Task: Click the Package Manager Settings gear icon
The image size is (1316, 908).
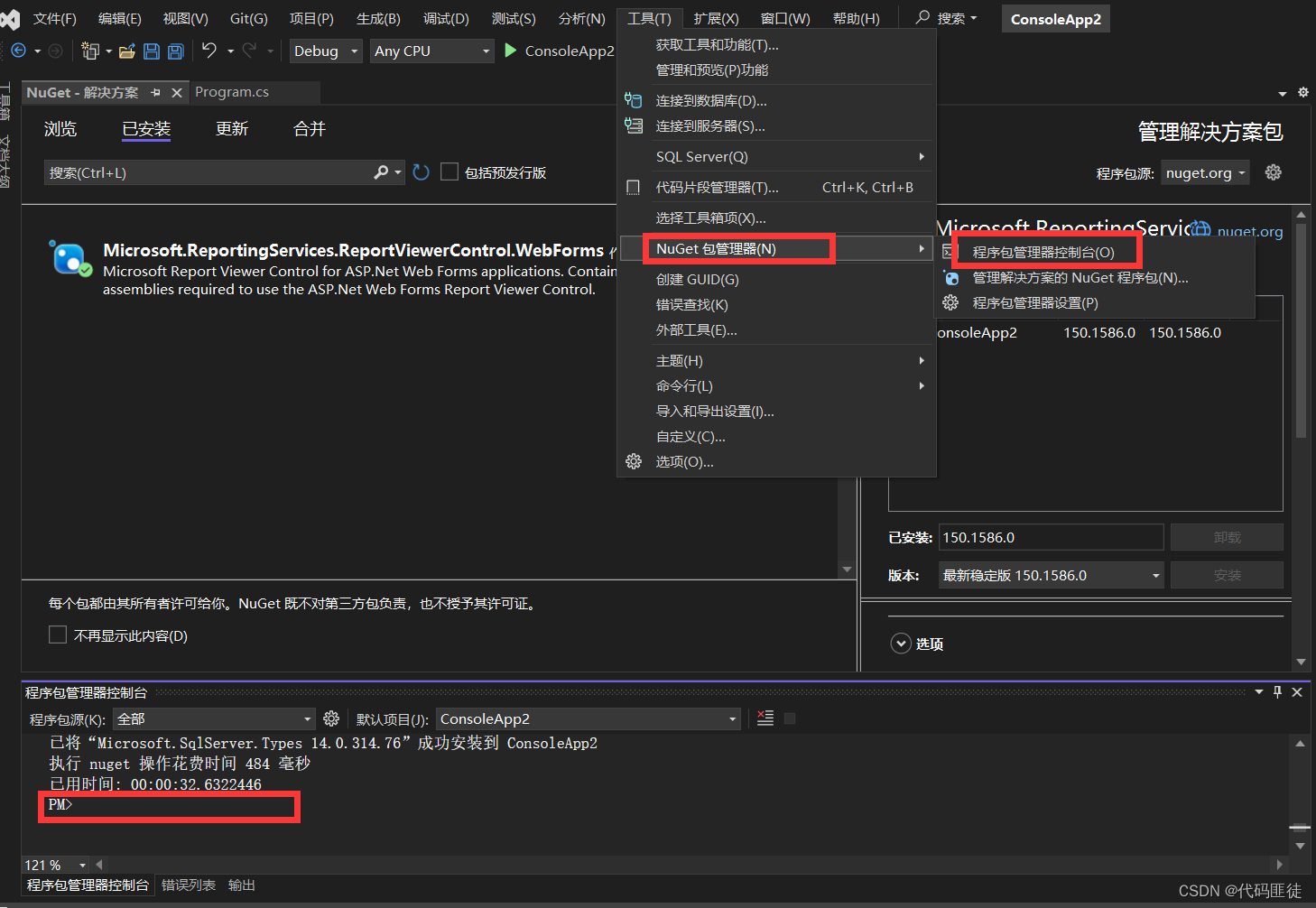Action: coord(950,302)
